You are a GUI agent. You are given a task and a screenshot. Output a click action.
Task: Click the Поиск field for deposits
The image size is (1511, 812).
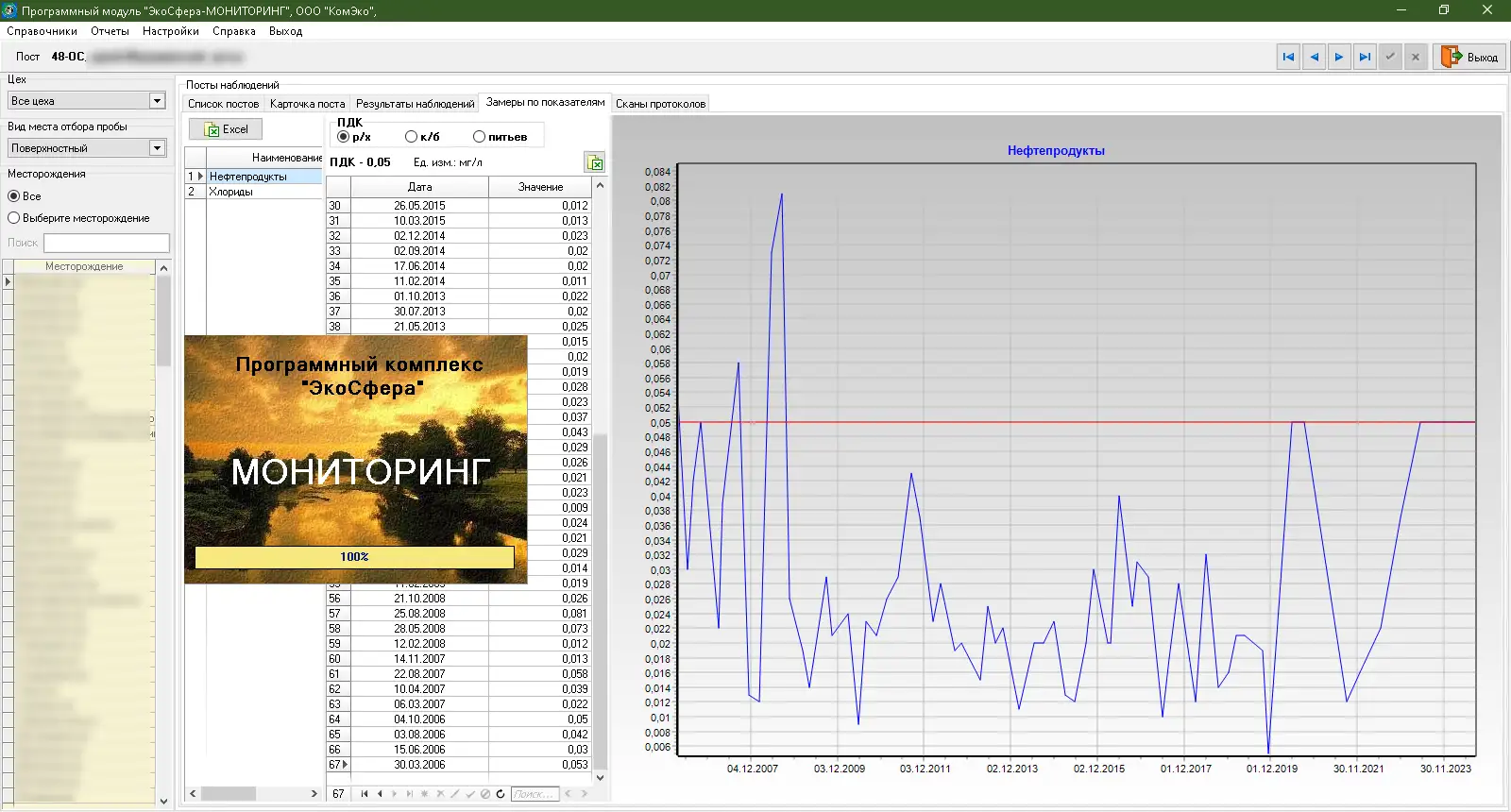[106, 244]
